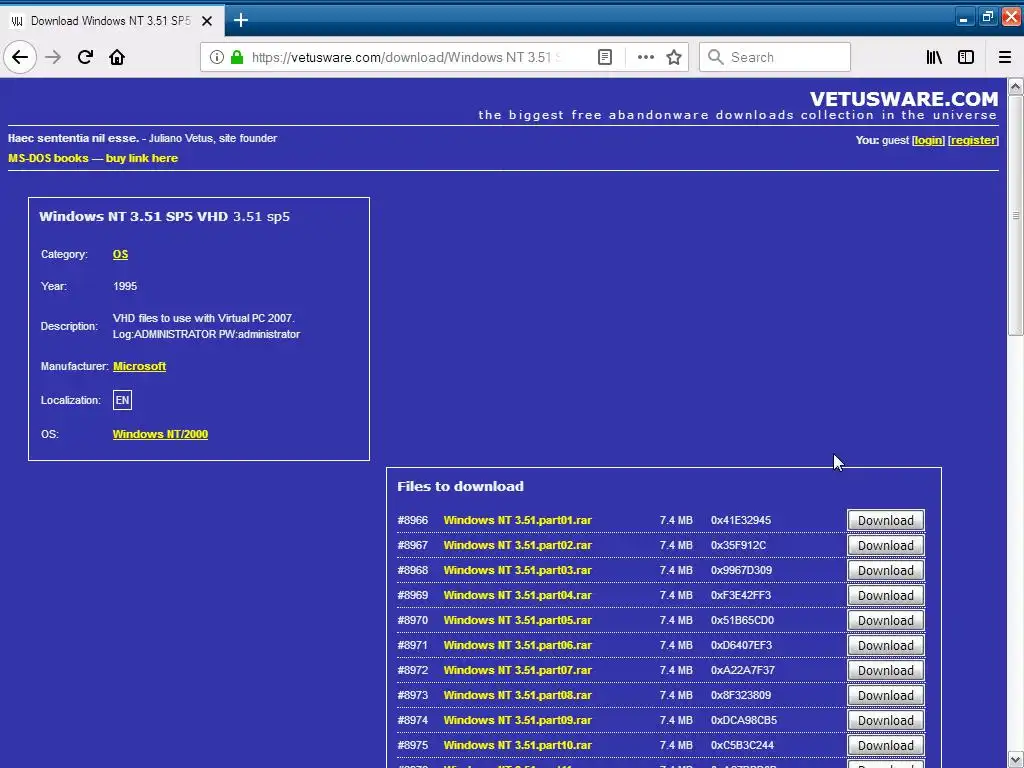Close the Download Windows NT 3.51 tab

(207, 21)
